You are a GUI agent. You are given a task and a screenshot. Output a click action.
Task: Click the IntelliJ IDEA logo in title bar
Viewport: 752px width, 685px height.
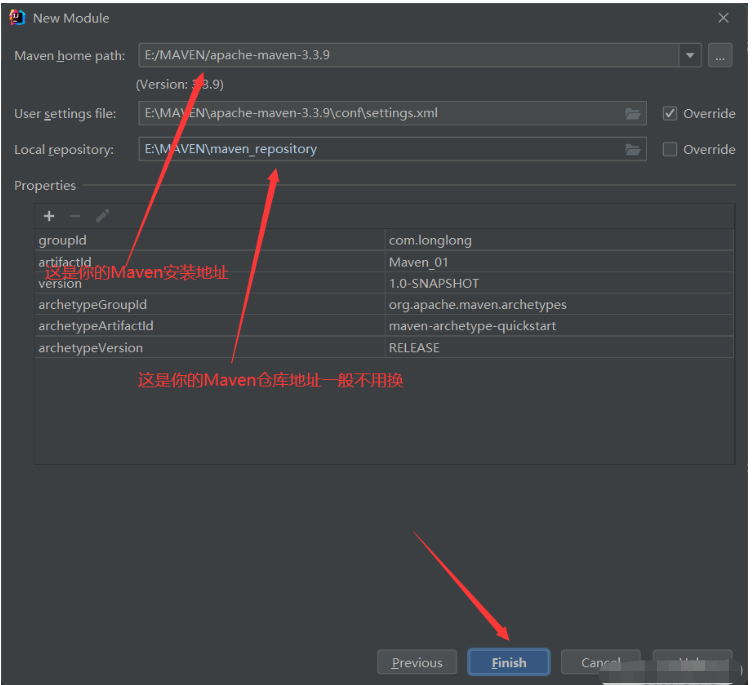tap(17, 18)
